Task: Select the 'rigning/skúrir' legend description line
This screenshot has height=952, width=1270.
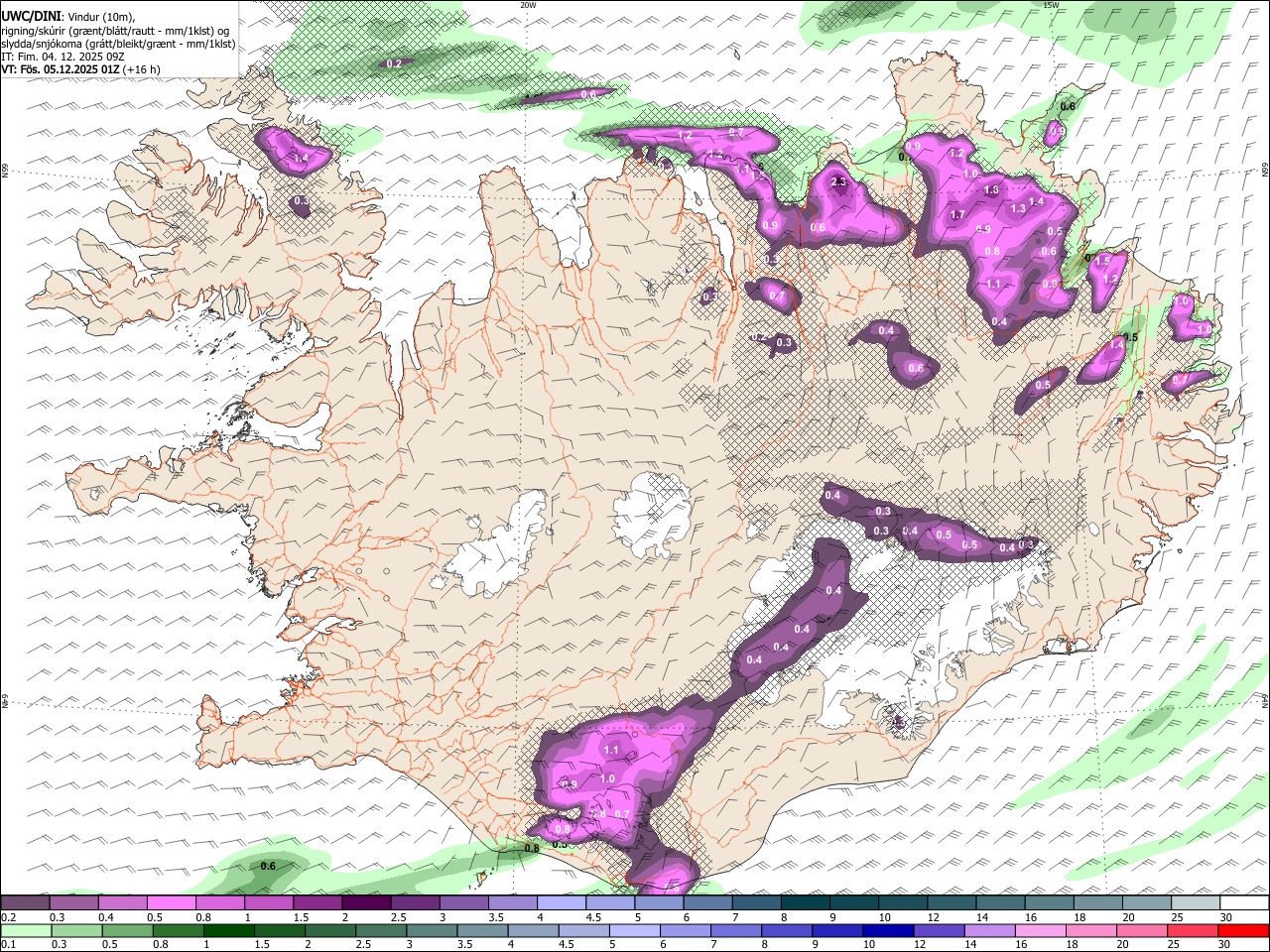Action: 115,31
